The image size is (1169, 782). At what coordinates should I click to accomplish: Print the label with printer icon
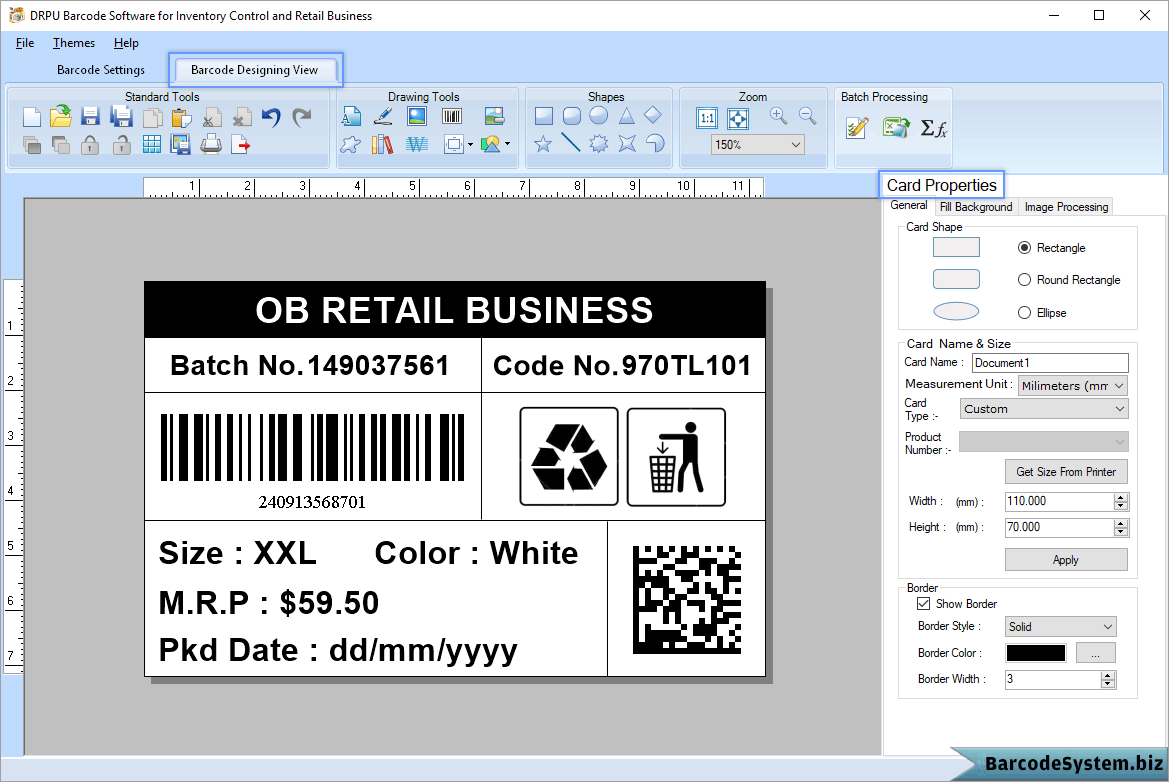coord(211,145)
